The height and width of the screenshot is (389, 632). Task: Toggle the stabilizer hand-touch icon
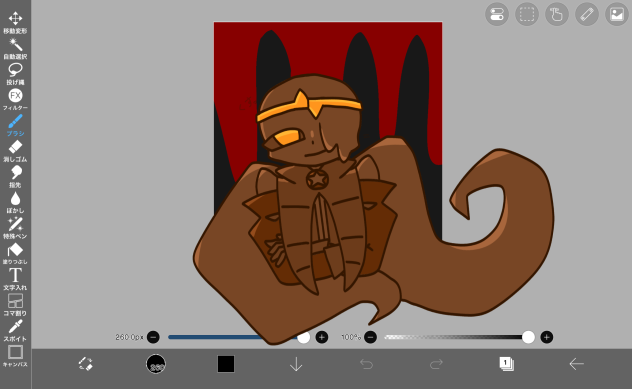click(557, 15)
